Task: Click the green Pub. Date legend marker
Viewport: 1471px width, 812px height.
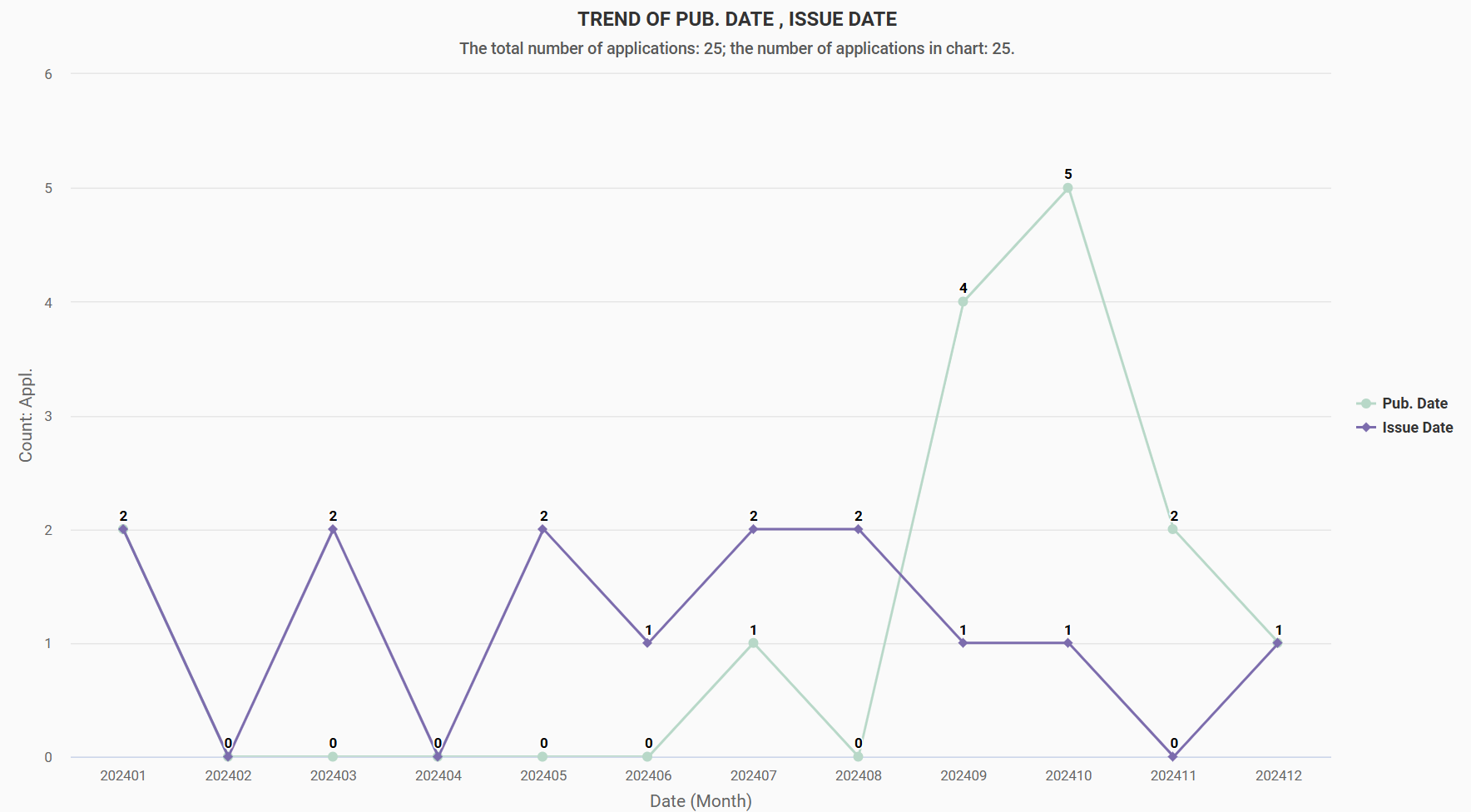Action: coord(1365,404)
